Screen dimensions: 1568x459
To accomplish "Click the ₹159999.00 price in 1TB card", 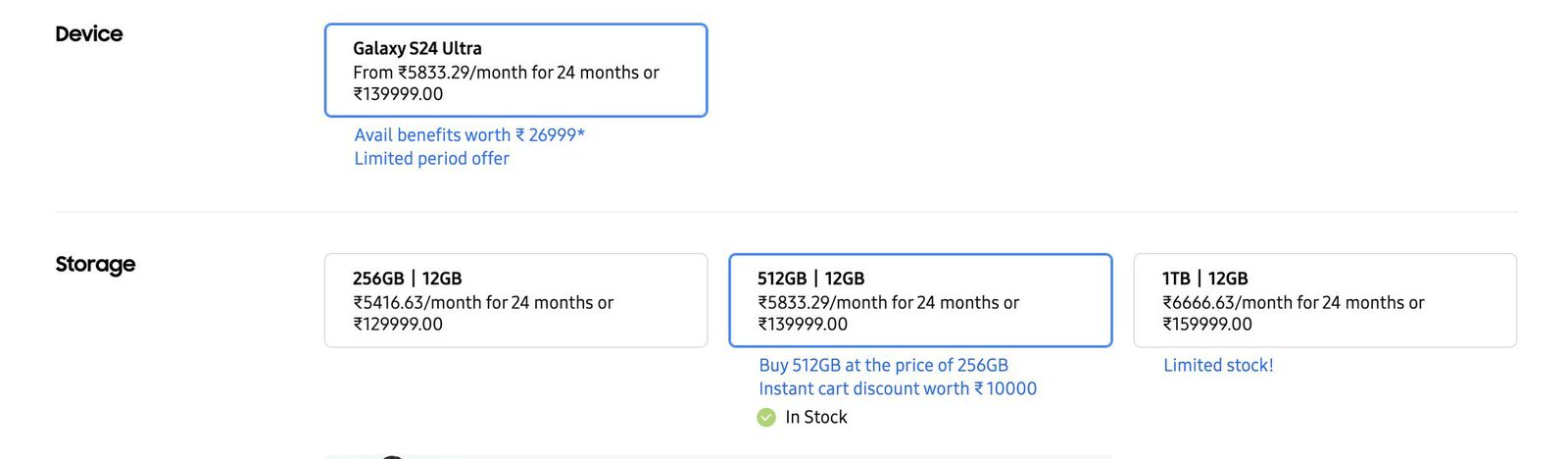I will 1207,324.
